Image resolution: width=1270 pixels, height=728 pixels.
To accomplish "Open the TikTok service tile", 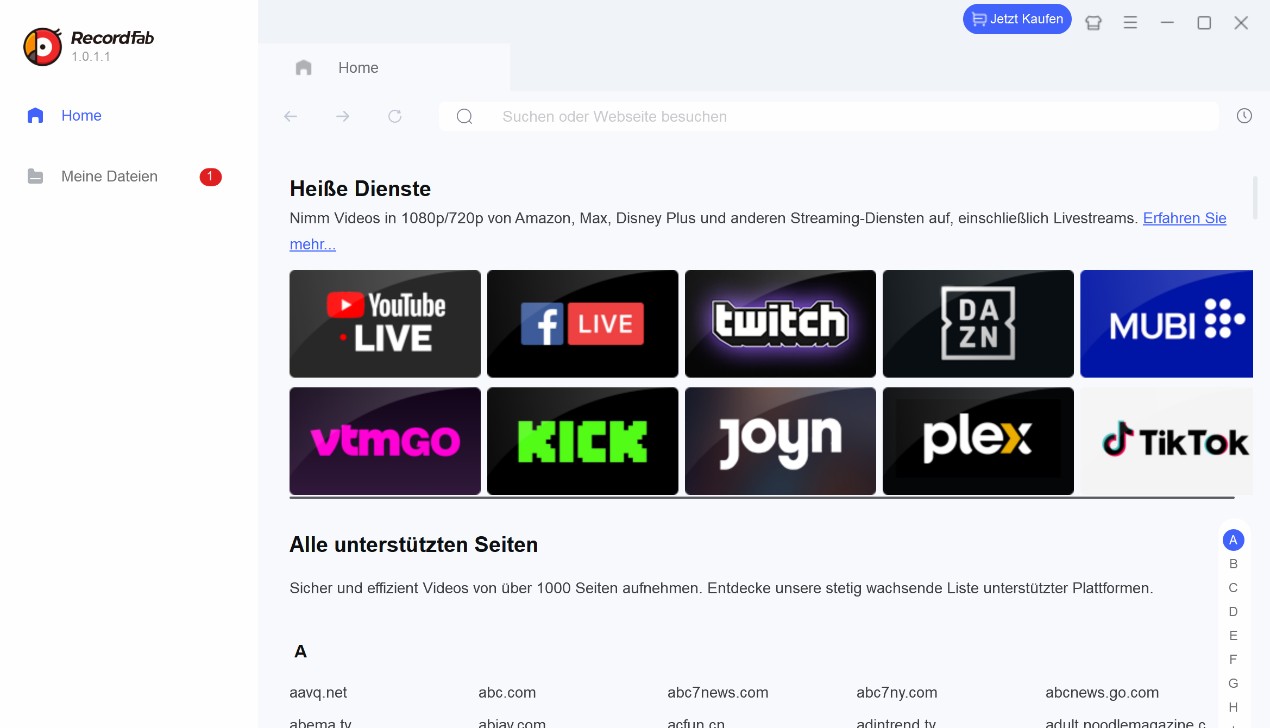I will coord(1166,441).
